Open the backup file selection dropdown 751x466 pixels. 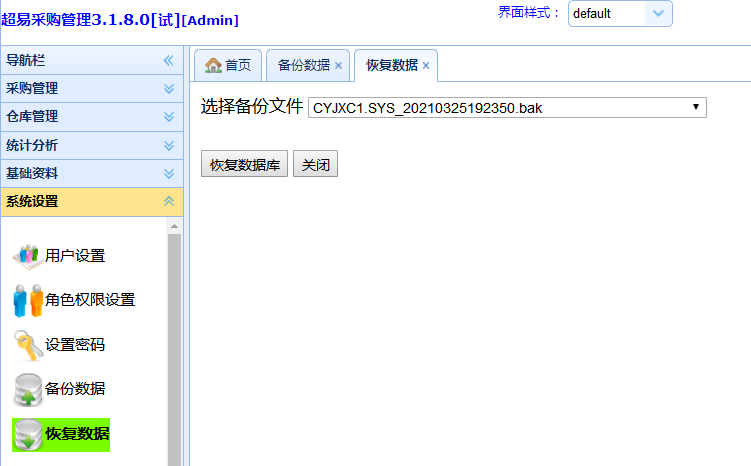(695, 107)
